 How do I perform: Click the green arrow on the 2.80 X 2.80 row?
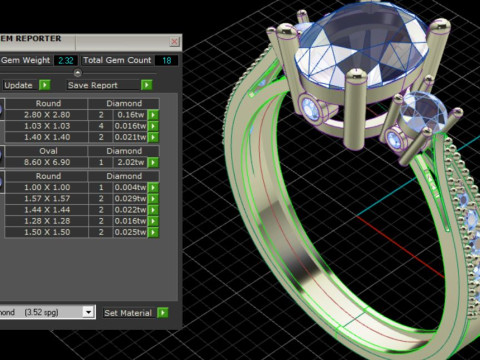coord(153,115)
